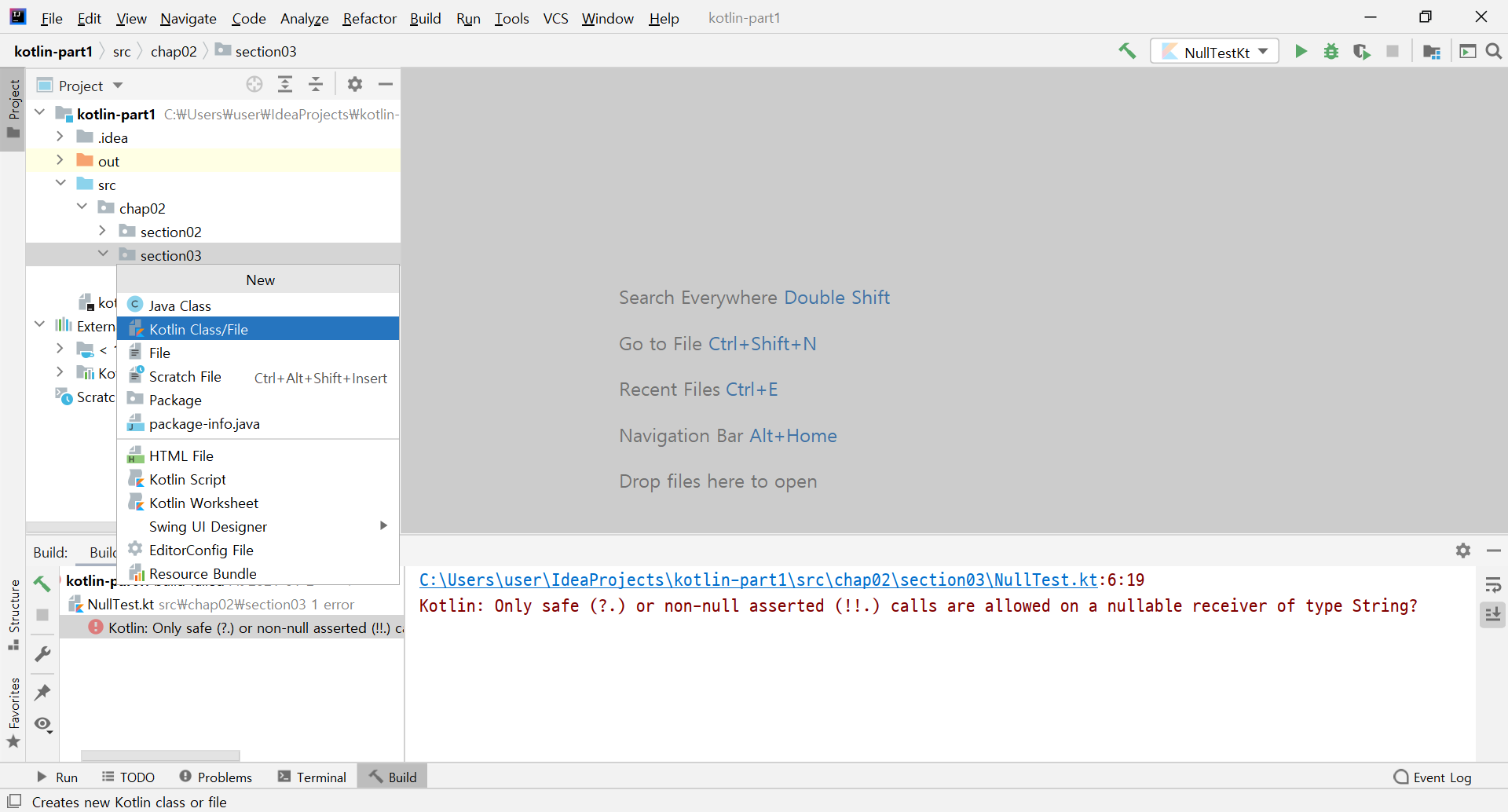
Task: Expand the section02 folder
Action: pos(103,230)
